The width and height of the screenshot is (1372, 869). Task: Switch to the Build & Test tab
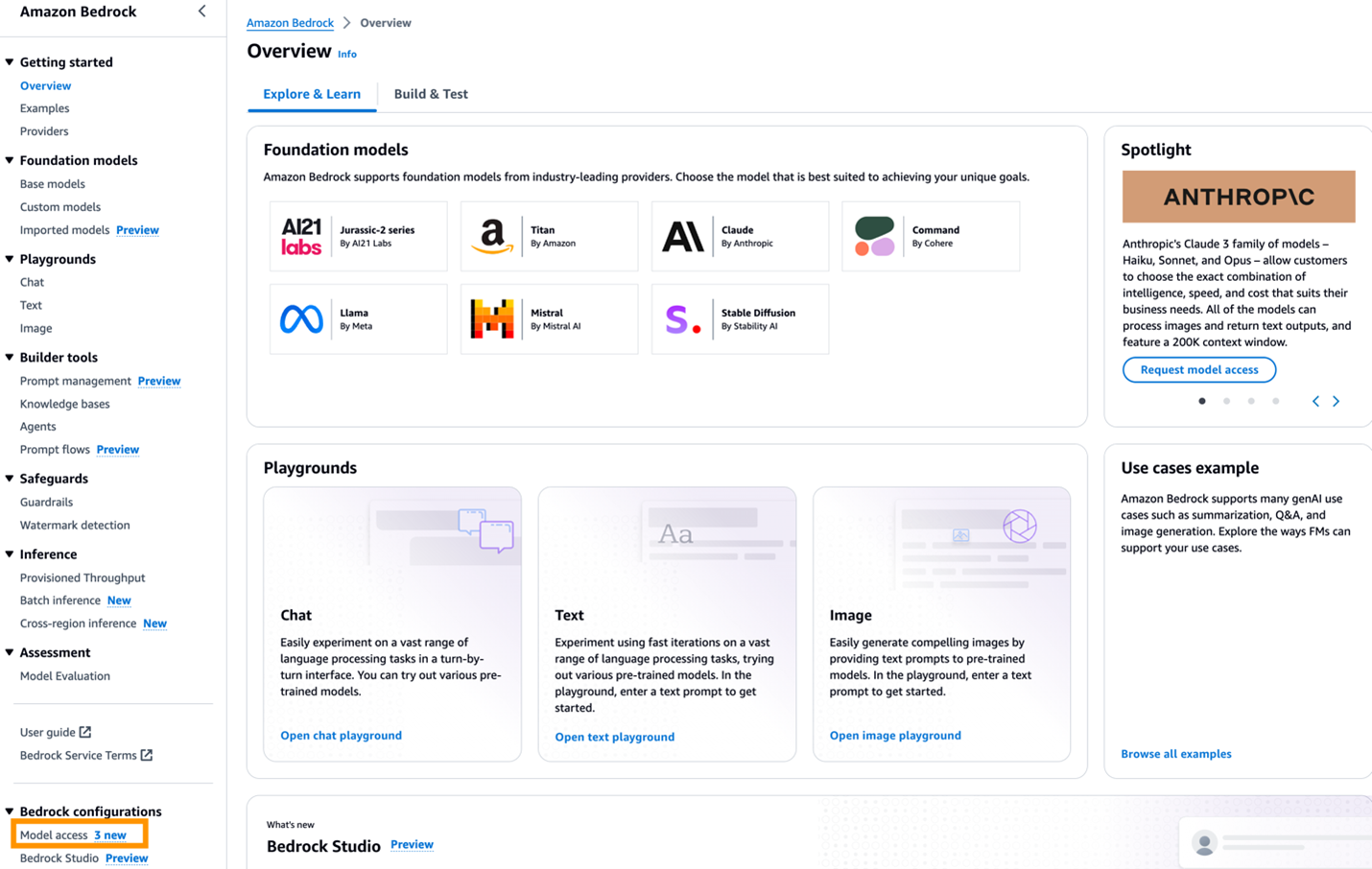pos(431,94)
